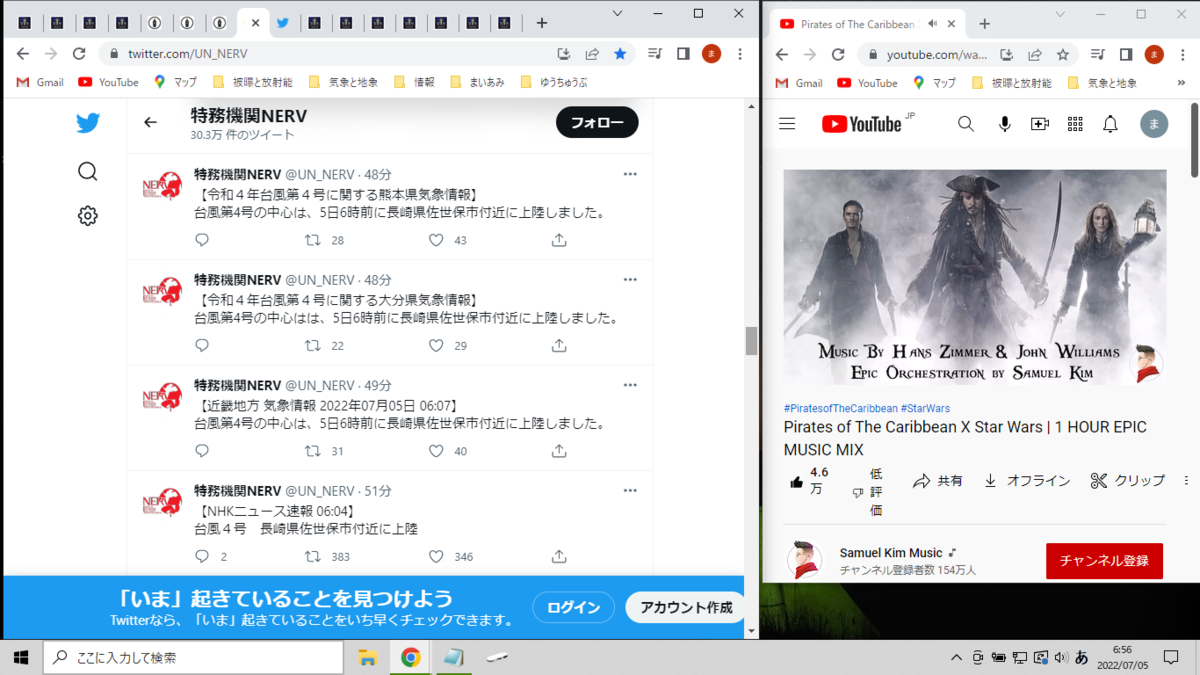Start YouTube voice search microphone
This screenshot has height=675, width=1200.
(1004, 124)
